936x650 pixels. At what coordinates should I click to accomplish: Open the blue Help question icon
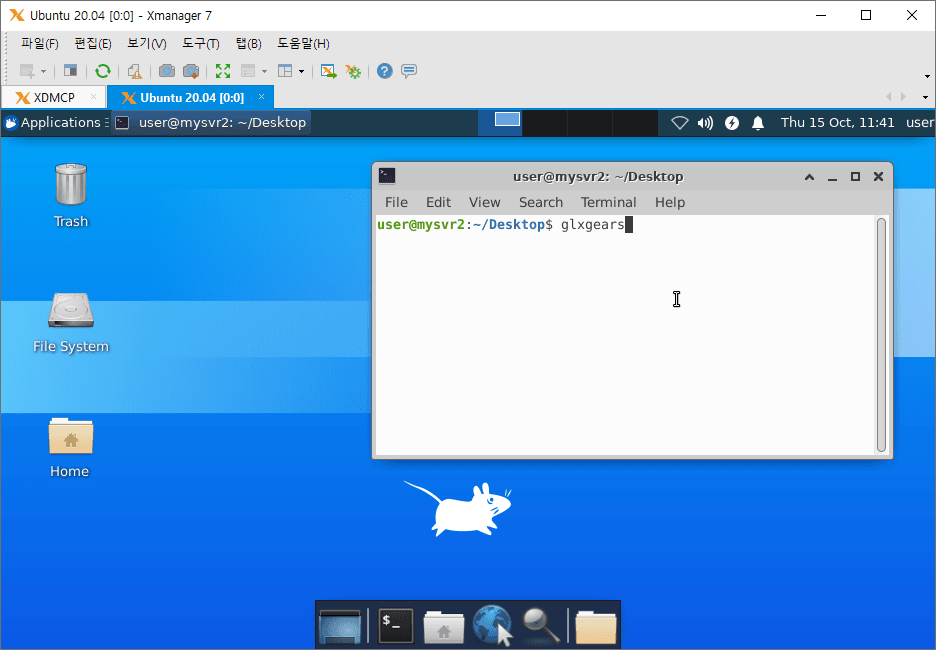[x=384, y=71]
